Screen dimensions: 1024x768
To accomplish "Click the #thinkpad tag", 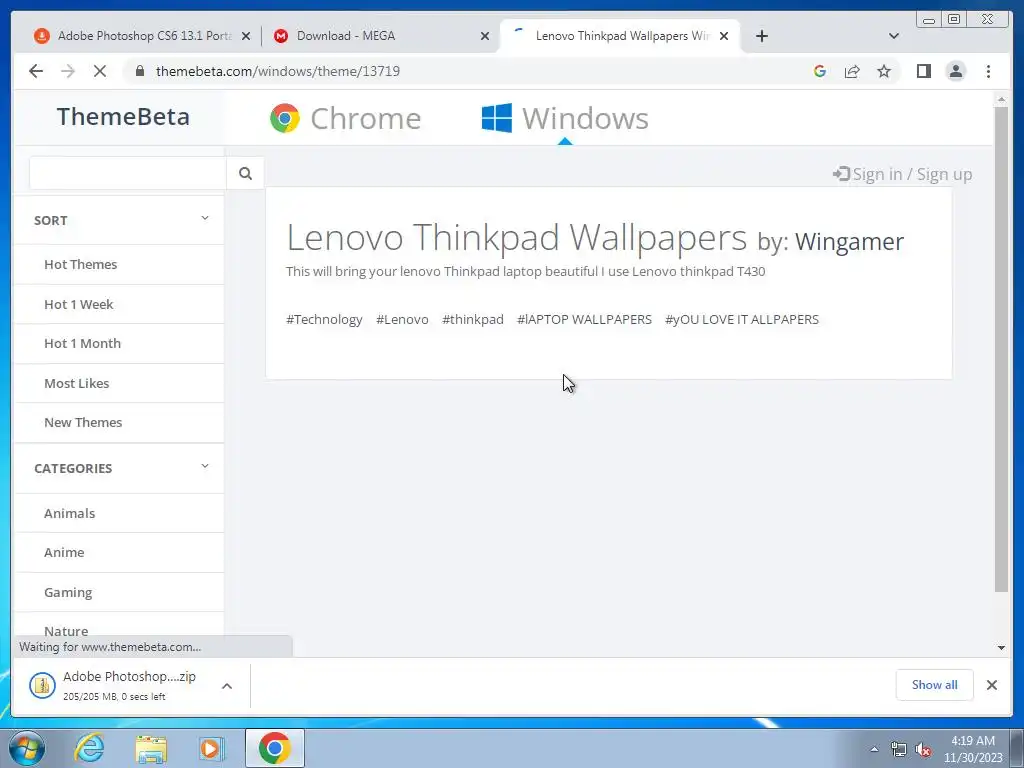I will tap(473, 319).
